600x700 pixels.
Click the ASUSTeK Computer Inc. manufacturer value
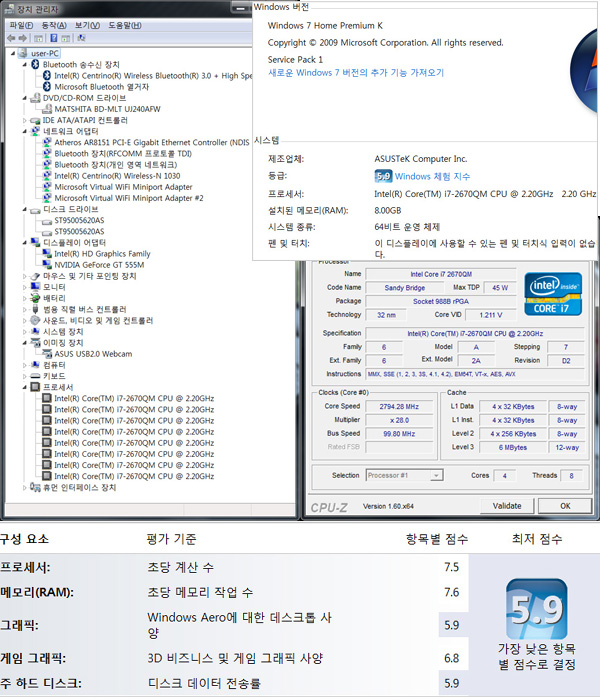(x=421, y=159)
